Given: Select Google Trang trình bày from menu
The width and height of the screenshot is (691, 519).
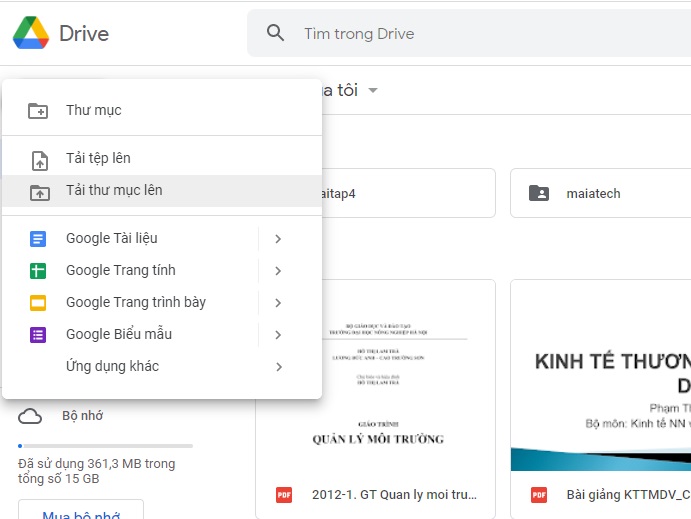Looking at the screenshot, I should click(130, 303).
